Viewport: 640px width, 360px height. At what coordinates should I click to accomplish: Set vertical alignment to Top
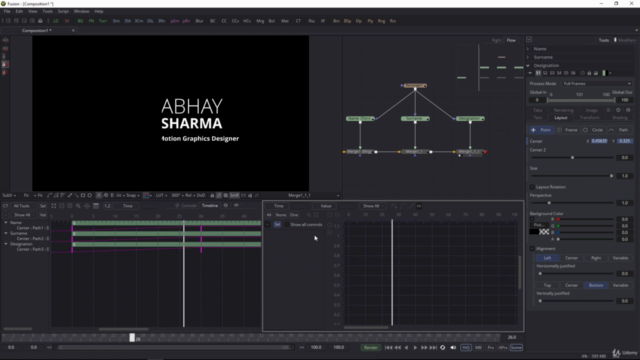547,285
